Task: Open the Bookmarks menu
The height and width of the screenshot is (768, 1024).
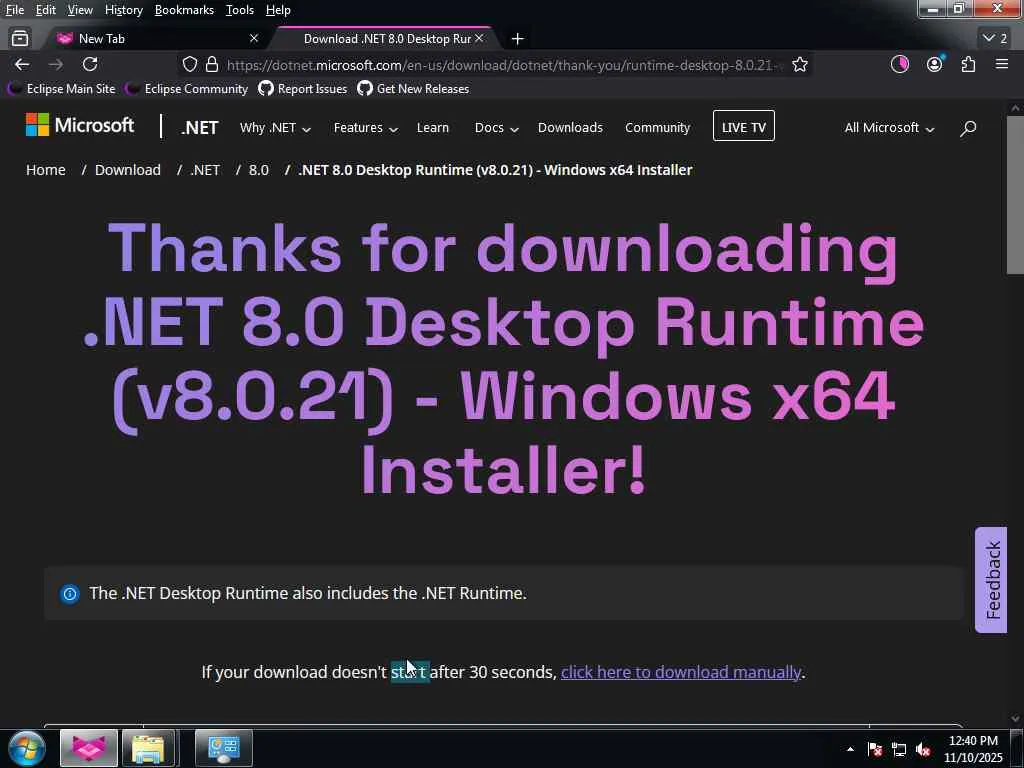Action: pyautogui.click(x=184, y=10)
